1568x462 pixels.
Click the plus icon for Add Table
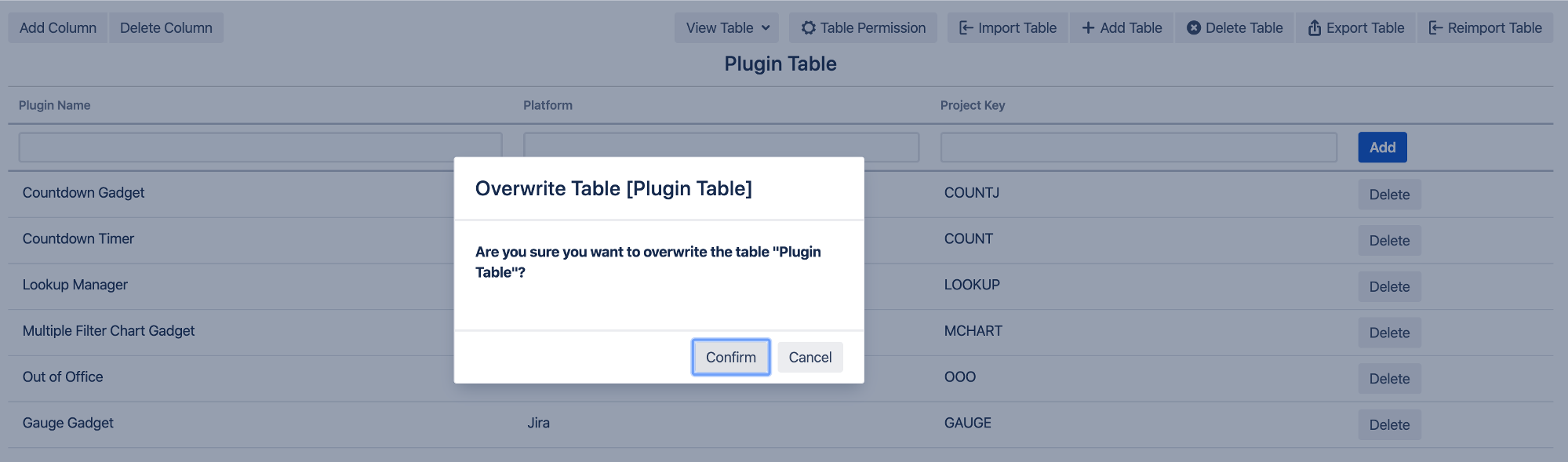[1088, 28]
